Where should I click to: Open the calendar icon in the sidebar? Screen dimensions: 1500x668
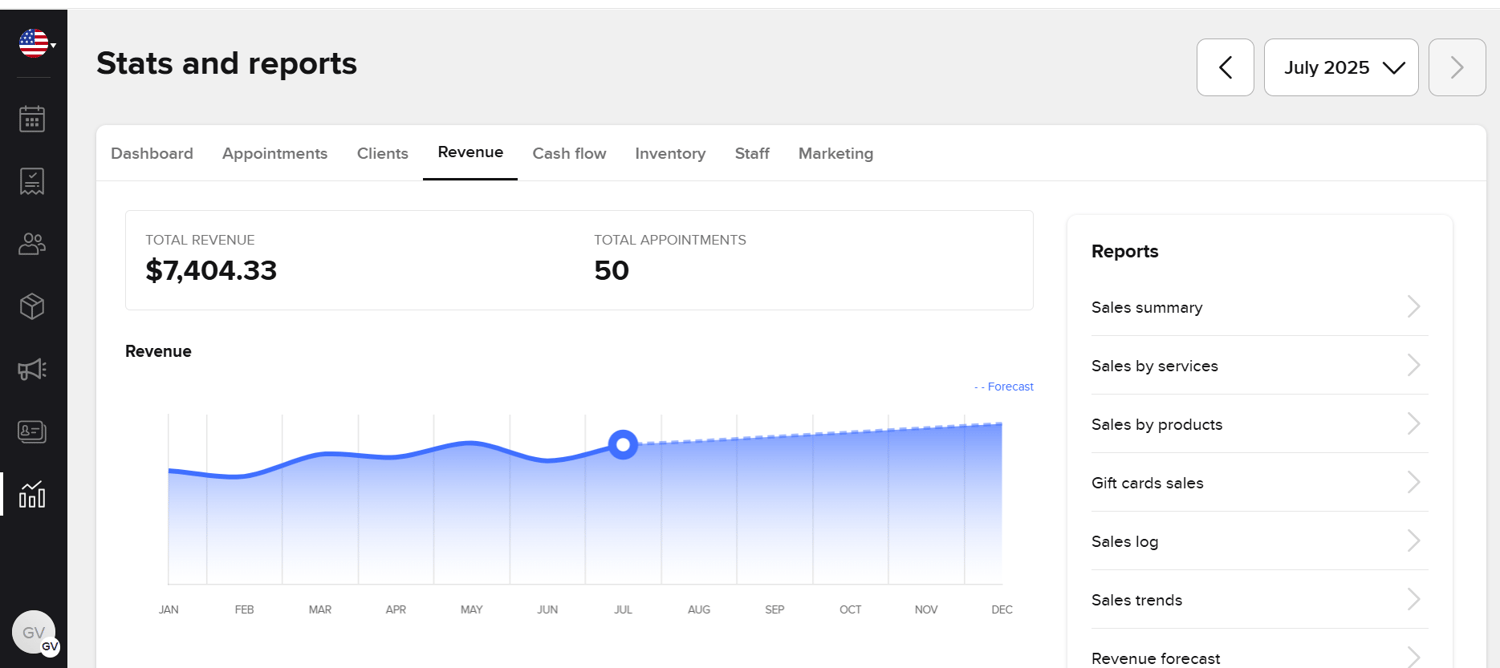[x=32, y=119]
